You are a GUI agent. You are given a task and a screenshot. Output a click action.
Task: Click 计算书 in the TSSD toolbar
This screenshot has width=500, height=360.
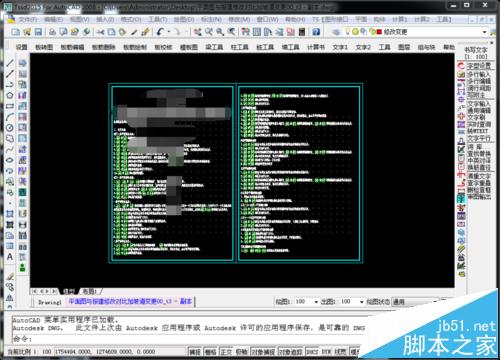pos(316,47)
